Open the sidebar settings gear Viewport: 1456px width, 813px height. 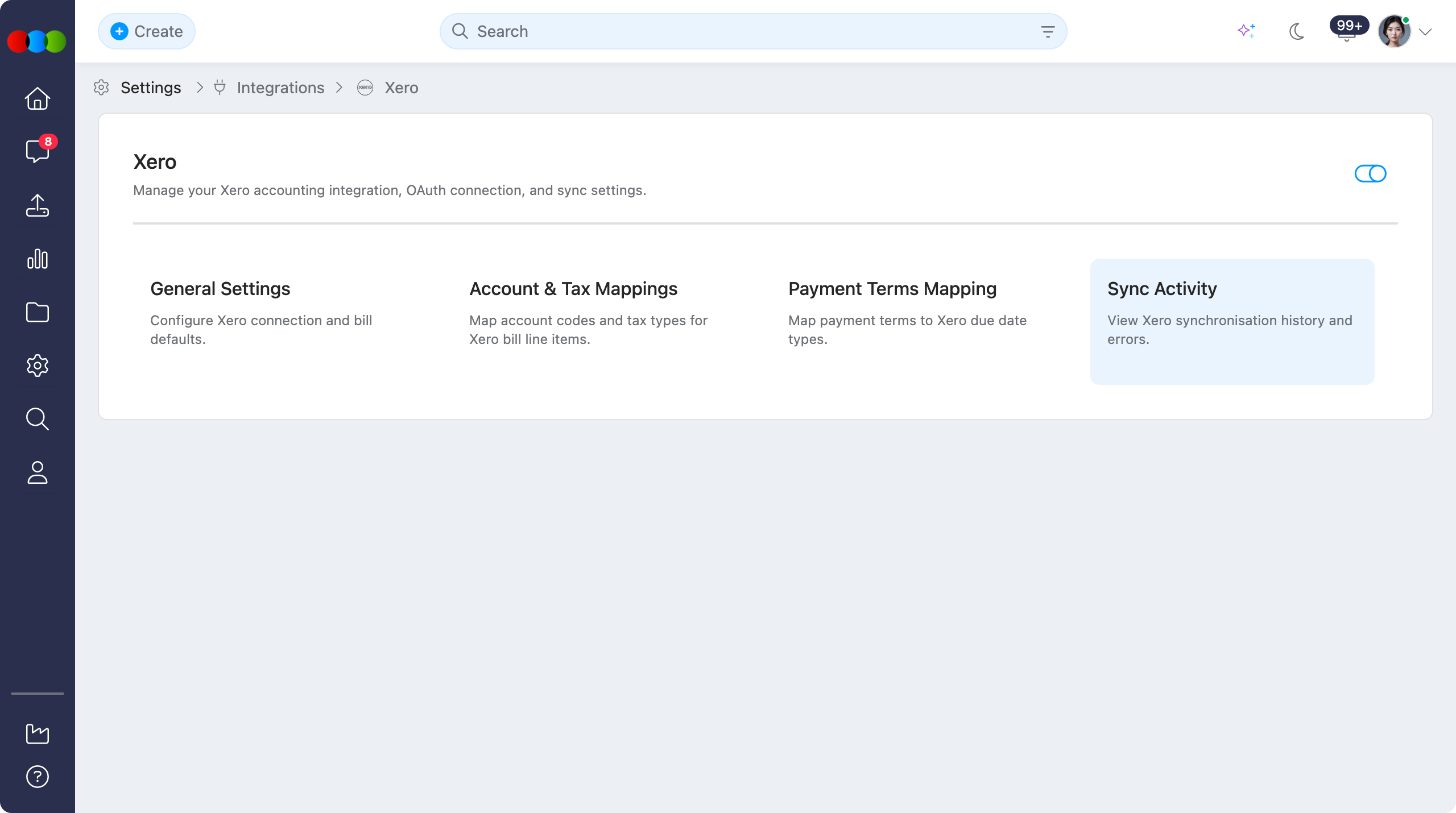point(38,366)
